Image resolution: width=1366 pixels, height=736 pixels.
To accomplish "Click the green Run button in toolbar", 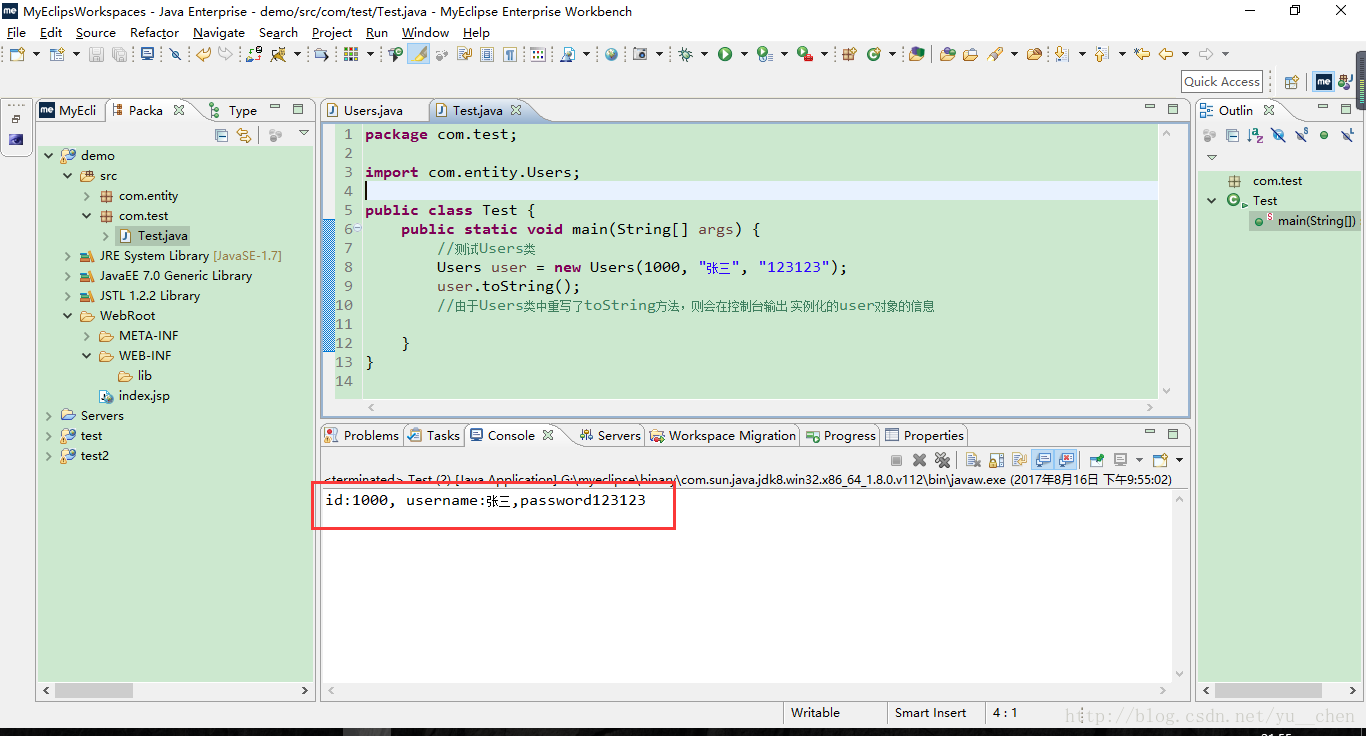I will point(725,54).
